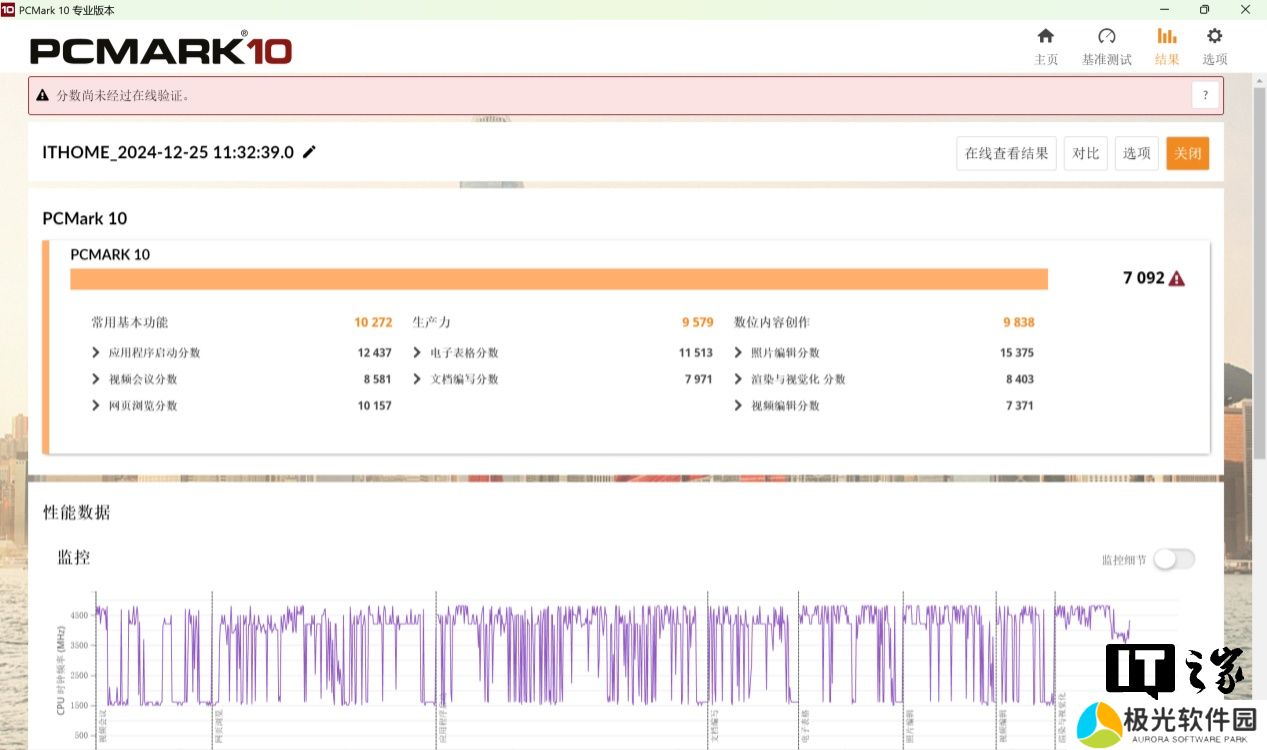Restore down the PCMark 10 window
This screenshot has height=750, width=1267.
pos(1204,10)
